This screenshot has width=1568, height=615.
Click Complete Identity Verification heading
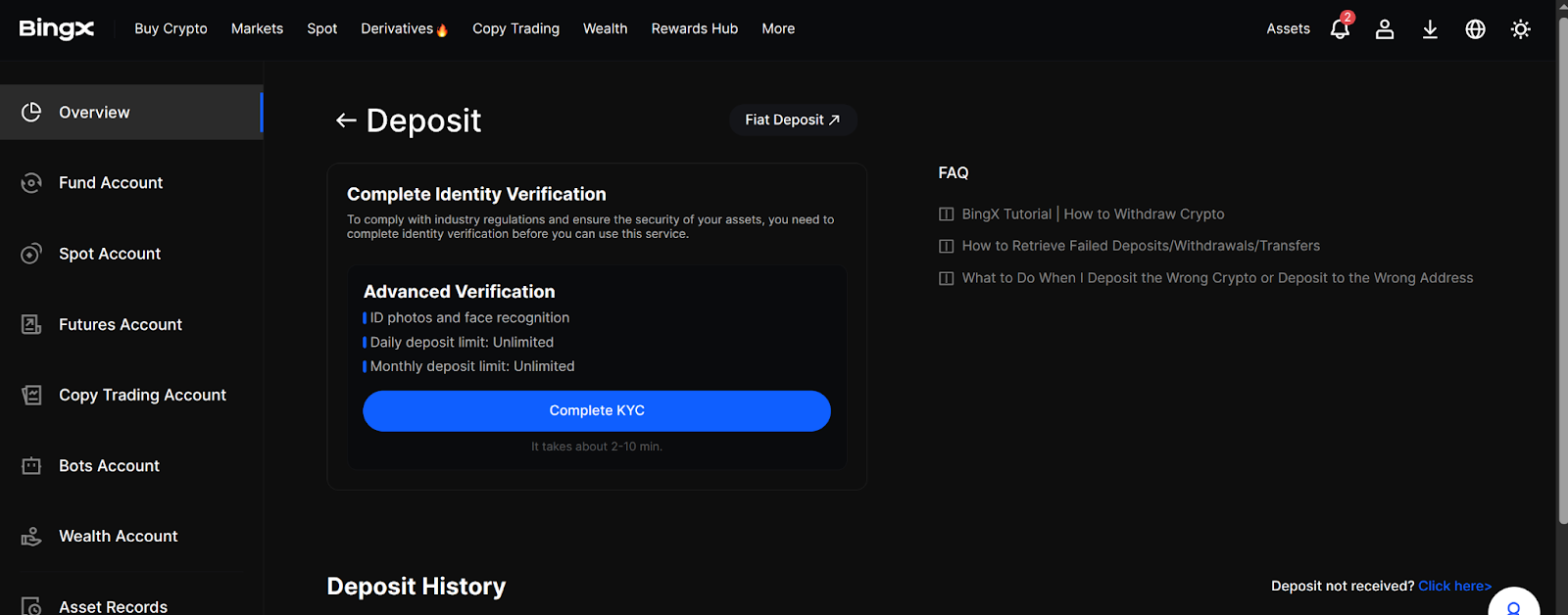tap(476, 194)
